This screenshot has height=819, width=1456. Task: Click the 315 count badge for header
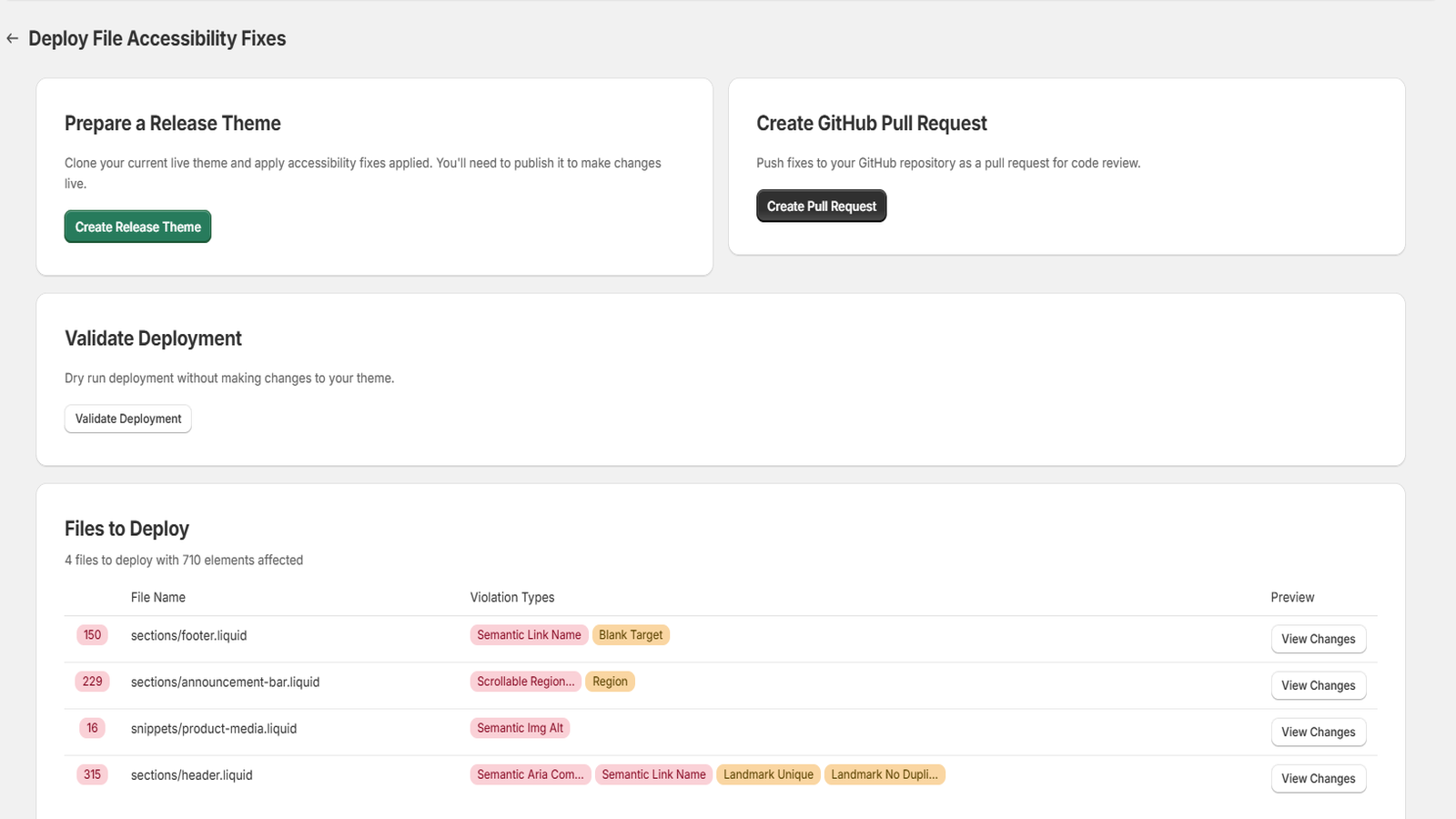coord(93,774)
